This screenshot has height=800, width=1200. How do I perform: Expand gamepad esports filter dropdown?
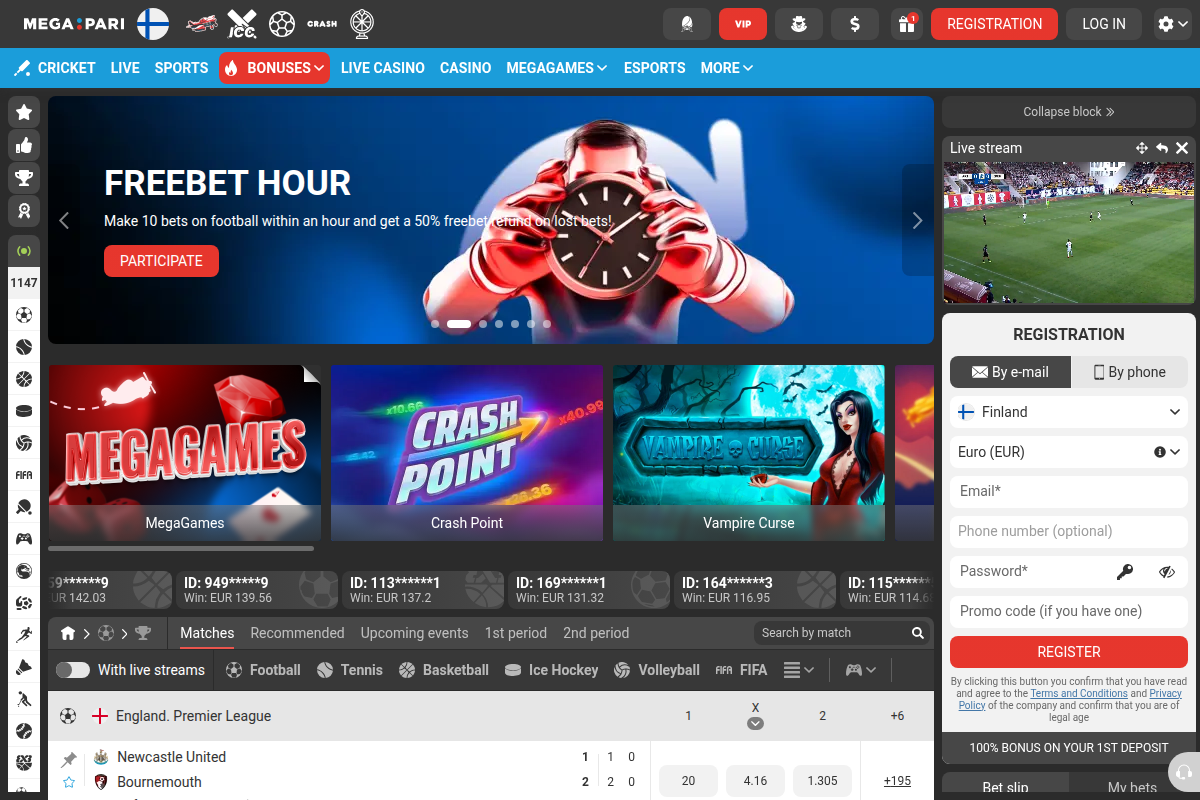(x=861, y=670)
